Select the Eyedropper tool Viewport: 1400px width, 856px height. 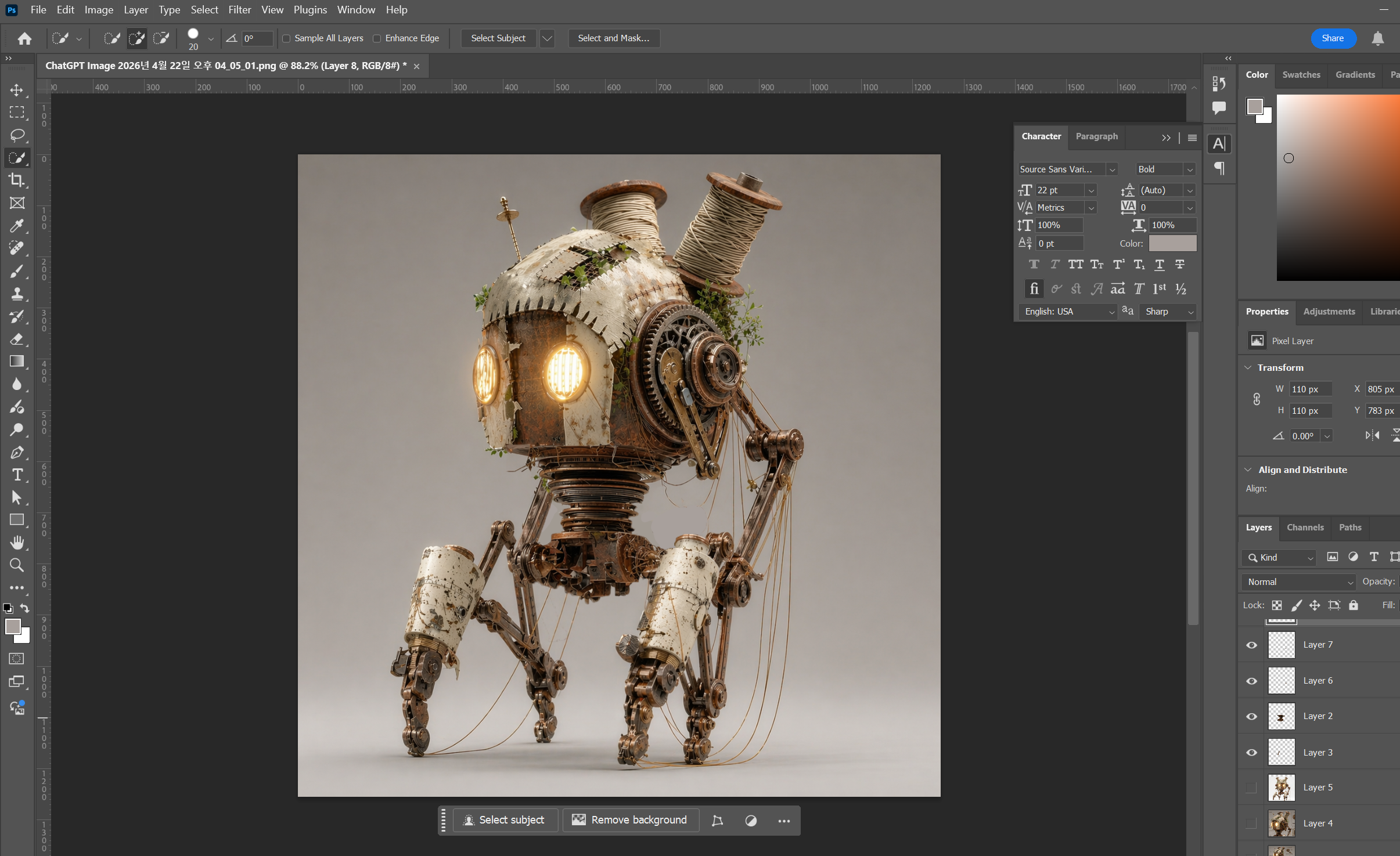[17, 226]
